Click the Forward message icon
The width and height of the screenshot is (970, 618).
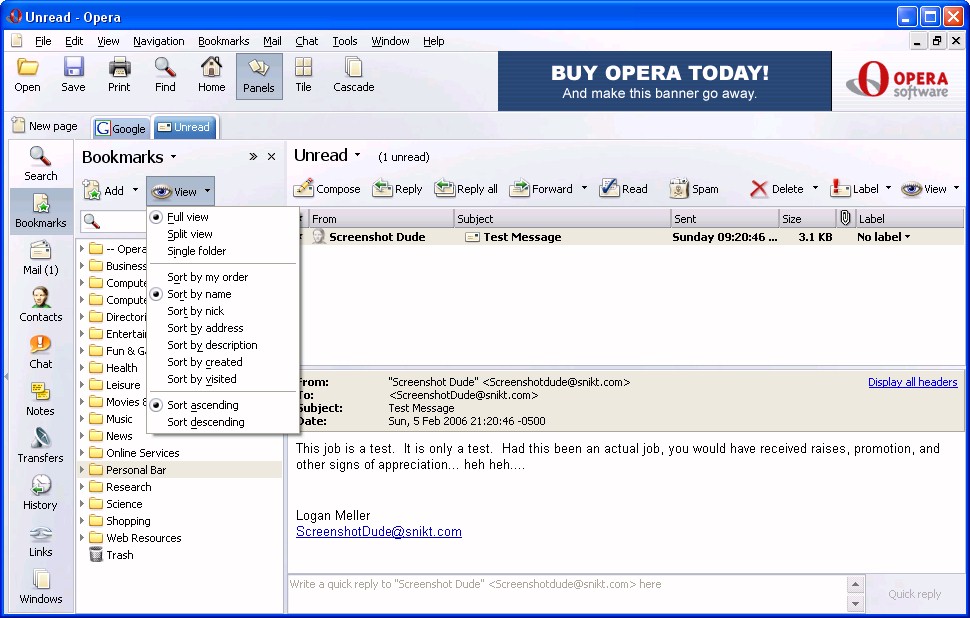520,188
